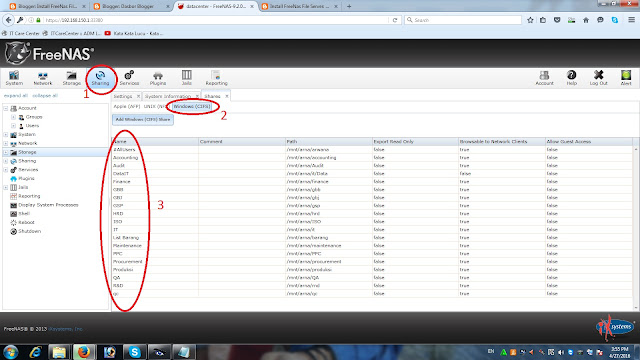Select the Finance share row
Image resolution: width=640 pixels, height=360 pixels.
[x=372, y=182]
